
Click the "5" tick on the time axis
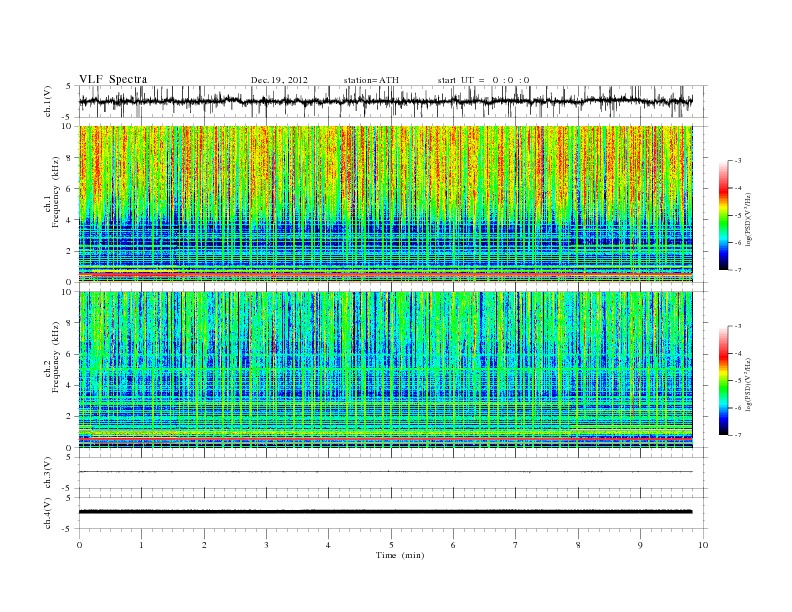[391, 545]
